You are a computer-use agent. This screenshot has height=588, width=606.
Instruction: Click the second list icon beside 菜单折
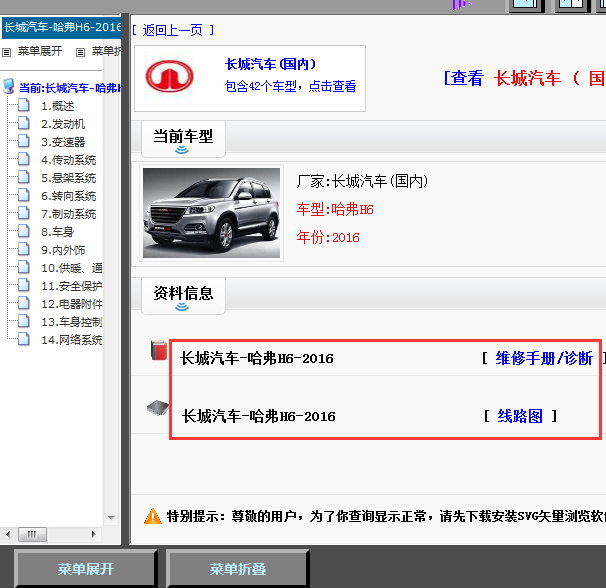80,52
